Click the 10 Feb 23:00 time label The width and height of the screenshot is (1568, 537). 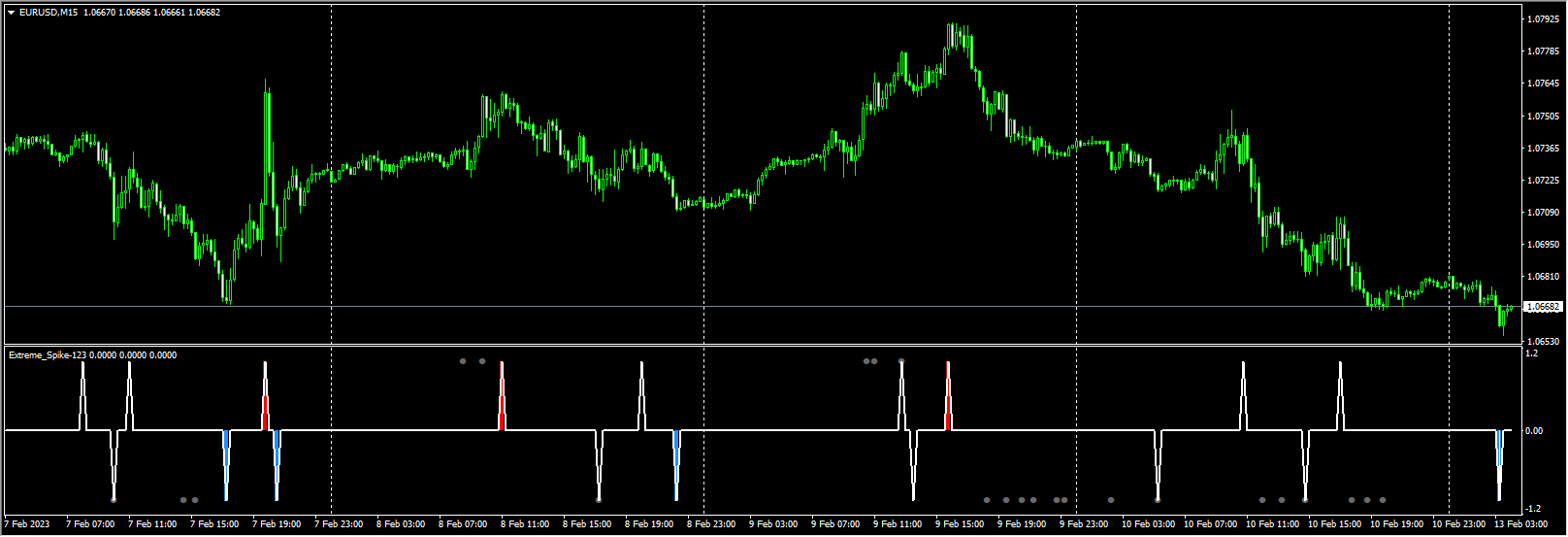coord(1459,524)
